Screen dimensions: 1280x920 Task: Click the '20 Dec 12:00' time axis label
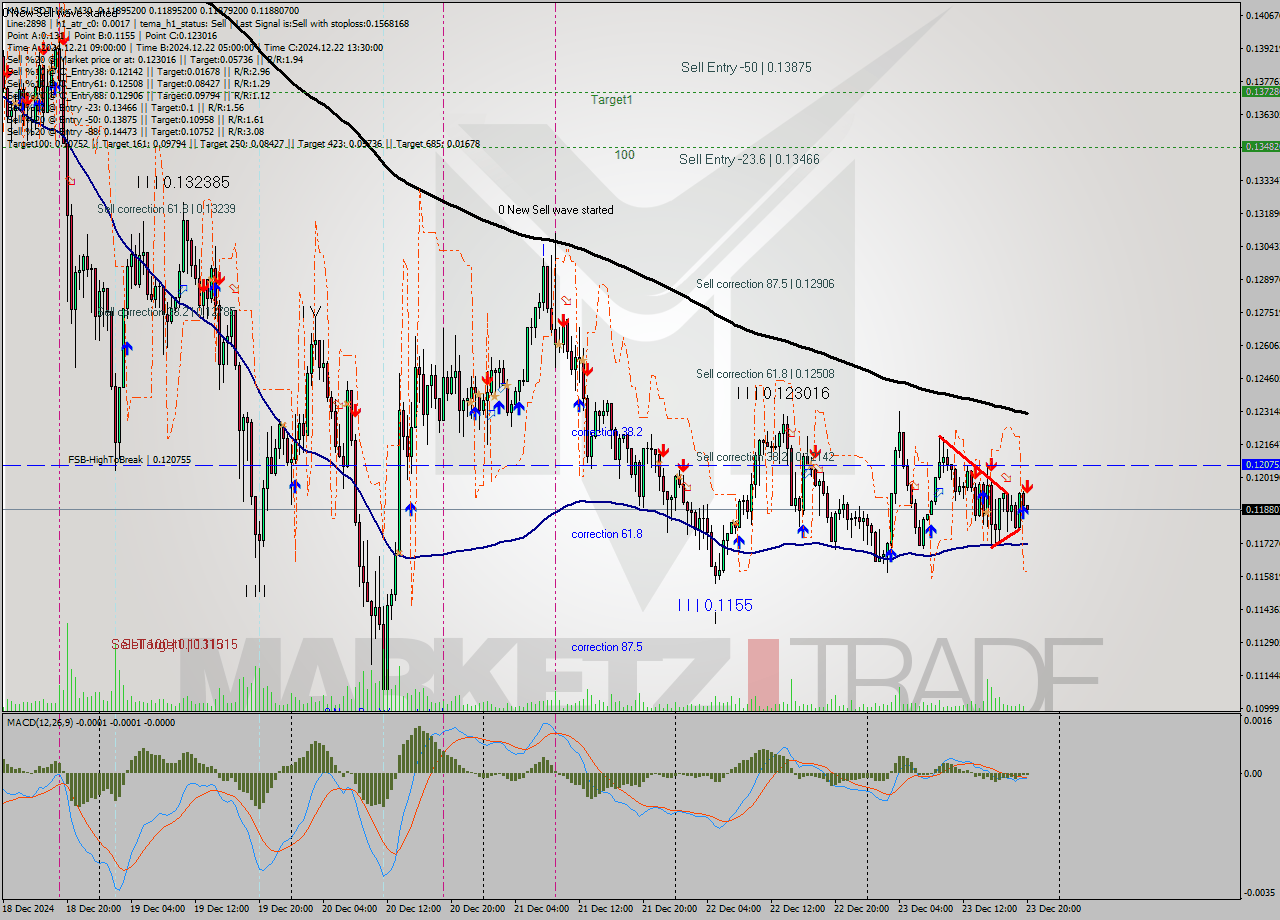pyautogui.click(x=415, y=908)
